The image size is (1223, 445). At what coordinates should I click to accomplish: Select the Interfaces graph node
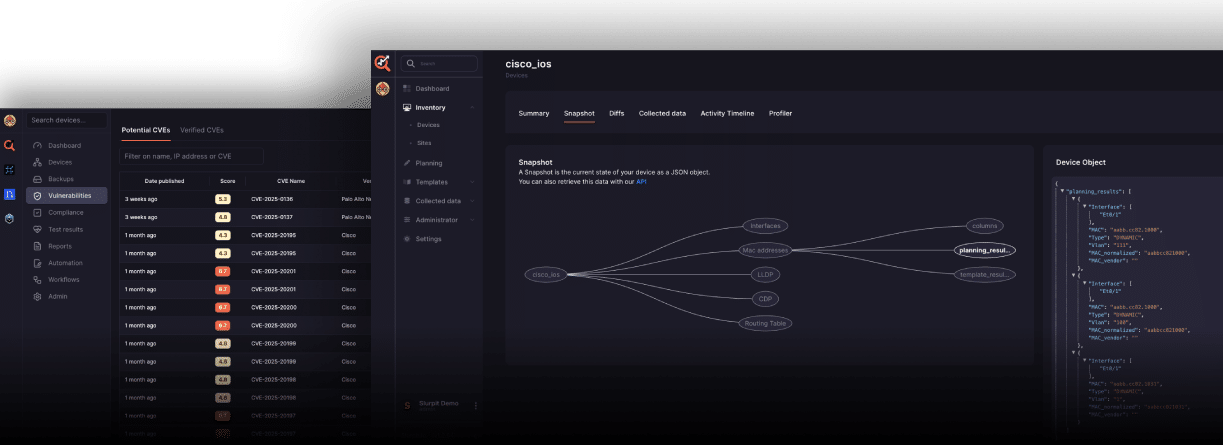(x=767, y=226)
